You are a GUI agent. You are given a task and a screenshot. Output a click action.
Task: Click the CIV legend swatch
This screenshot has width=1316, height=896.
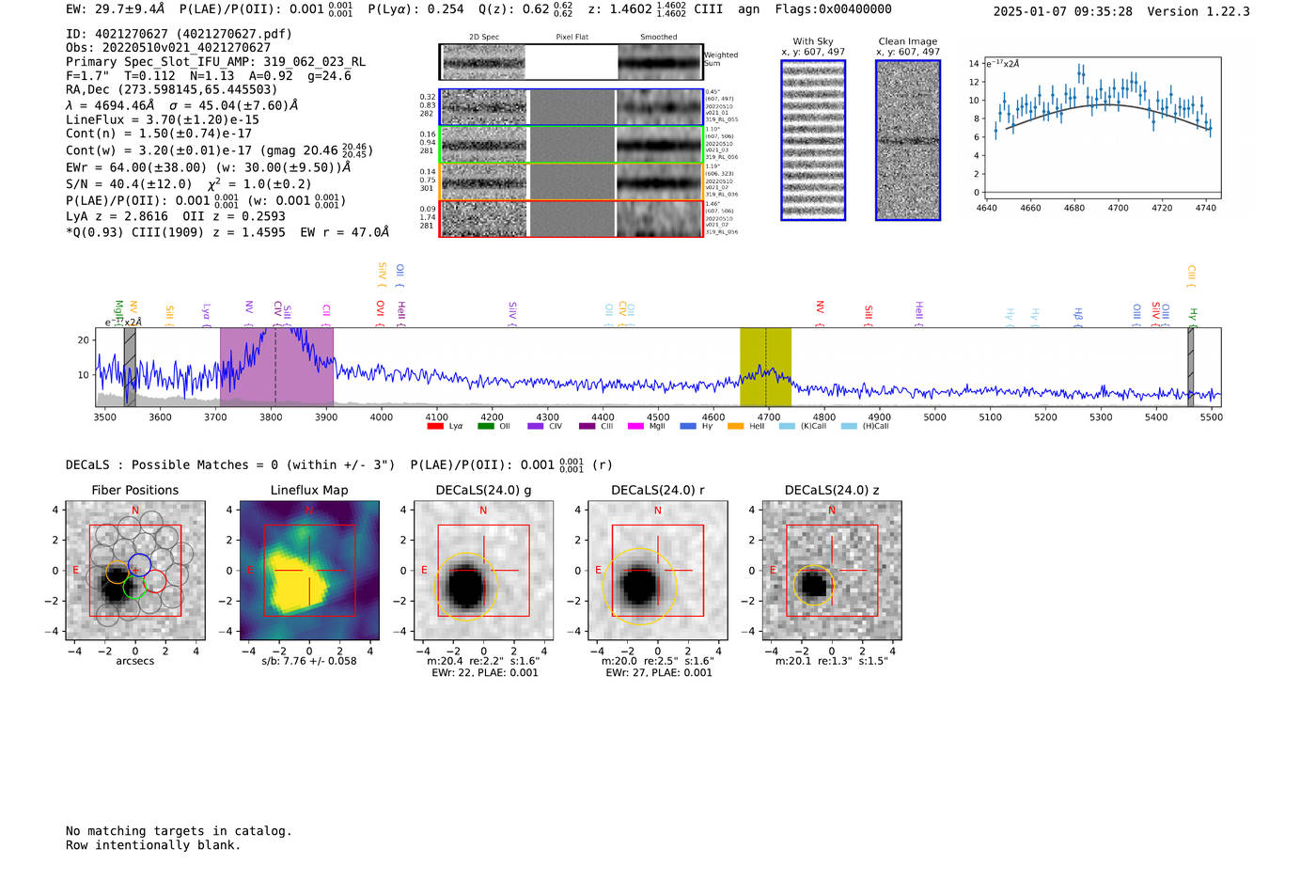point(536,426)
